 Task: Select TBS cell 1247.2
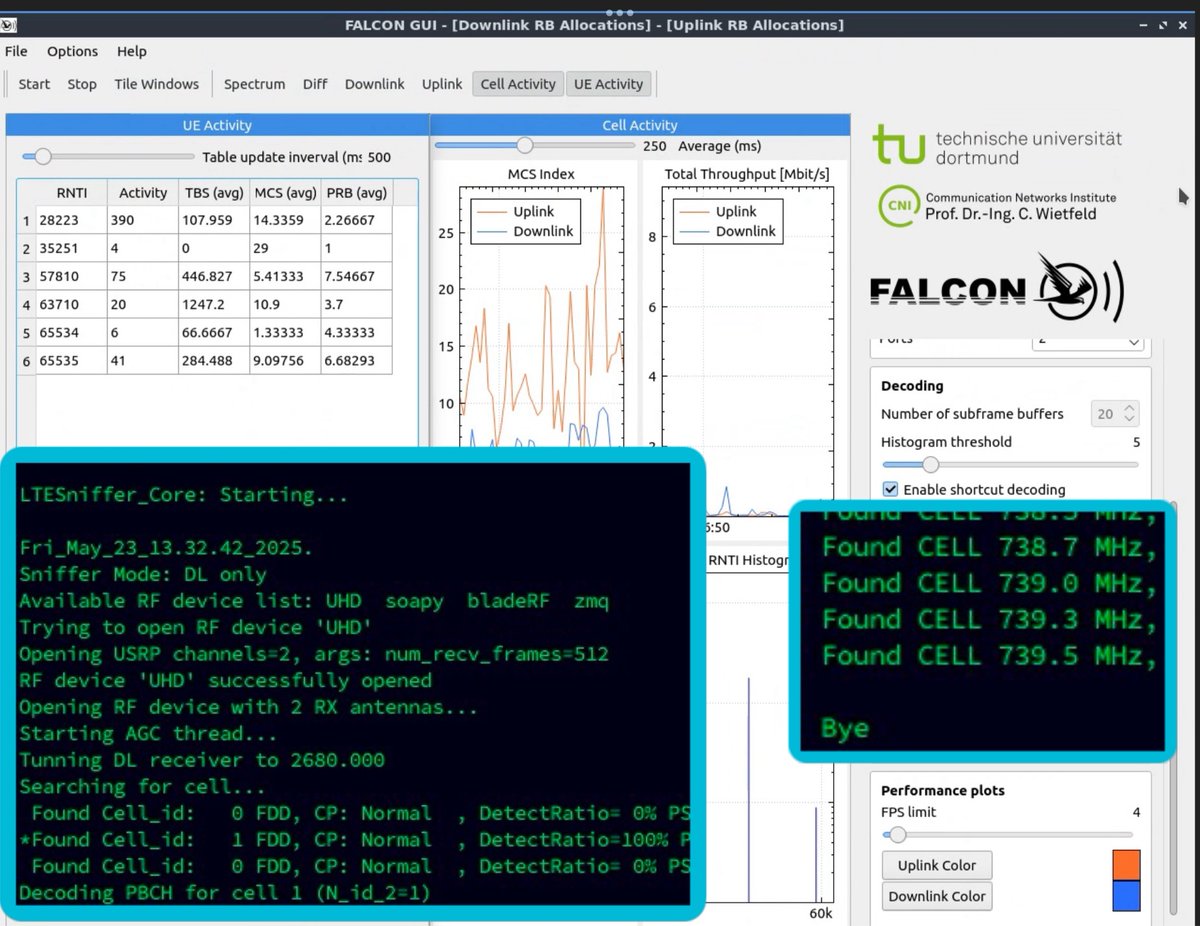coord(214,304)
